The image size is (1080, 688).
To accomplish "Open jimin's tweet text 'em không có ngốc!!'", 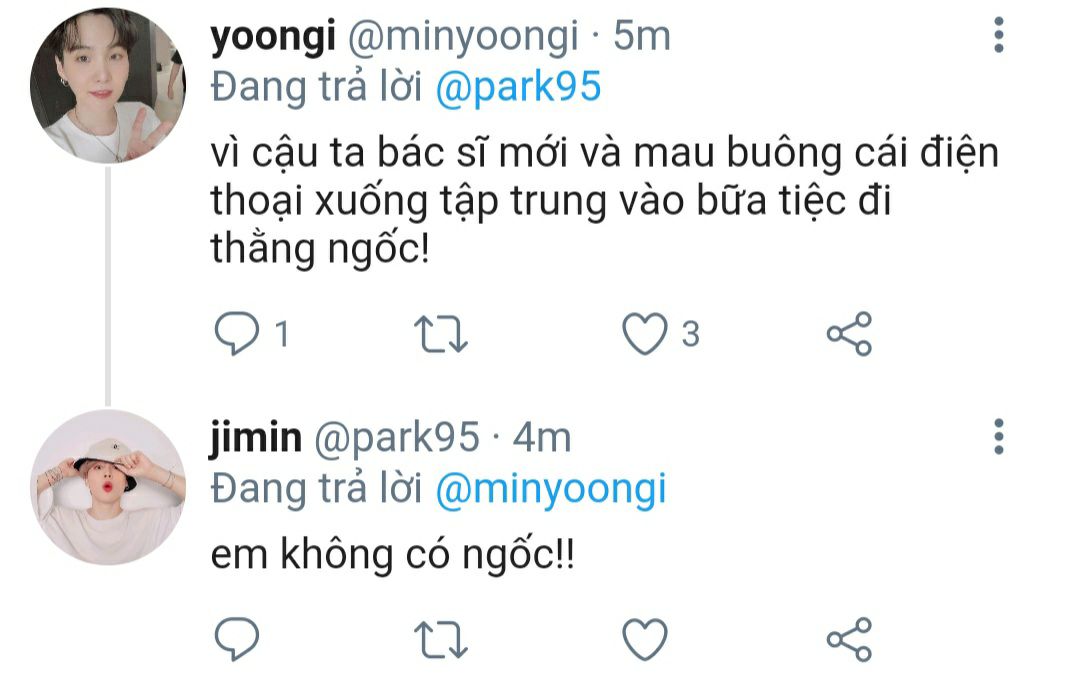I will click(392, 554).
